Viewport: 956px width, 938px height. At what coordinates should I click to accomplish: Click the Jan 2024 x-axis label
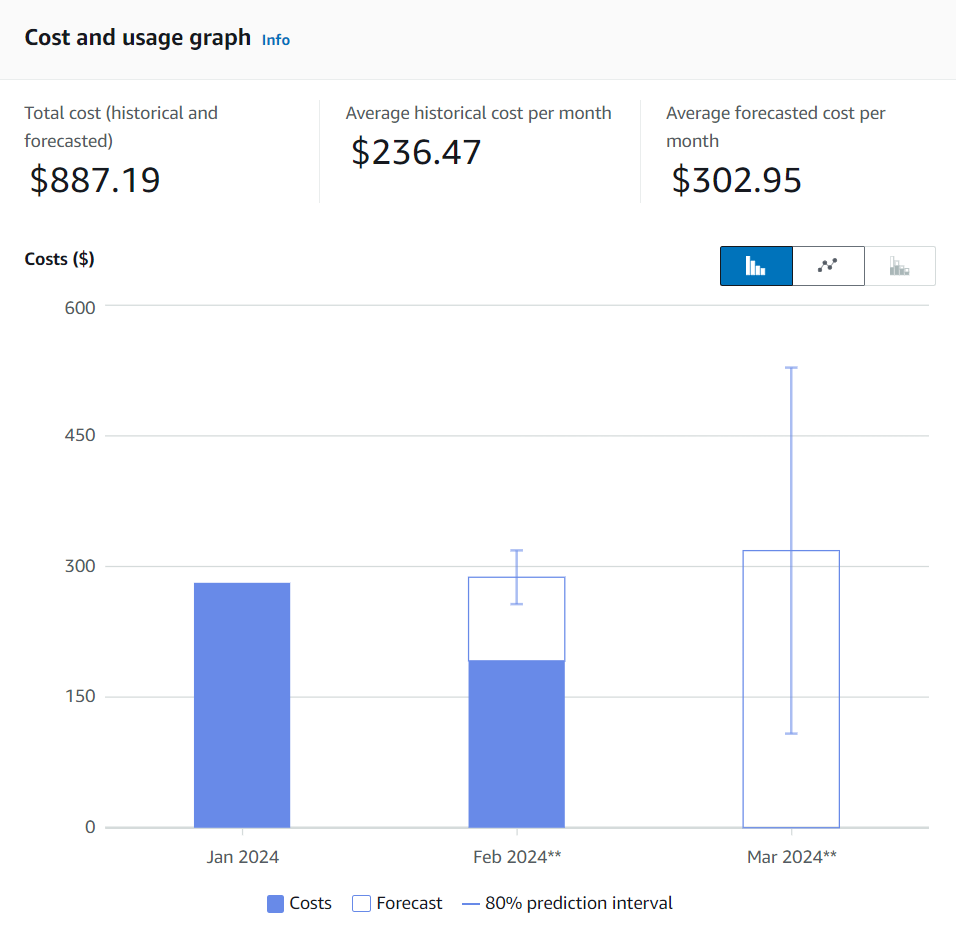(x=242, y=857)
